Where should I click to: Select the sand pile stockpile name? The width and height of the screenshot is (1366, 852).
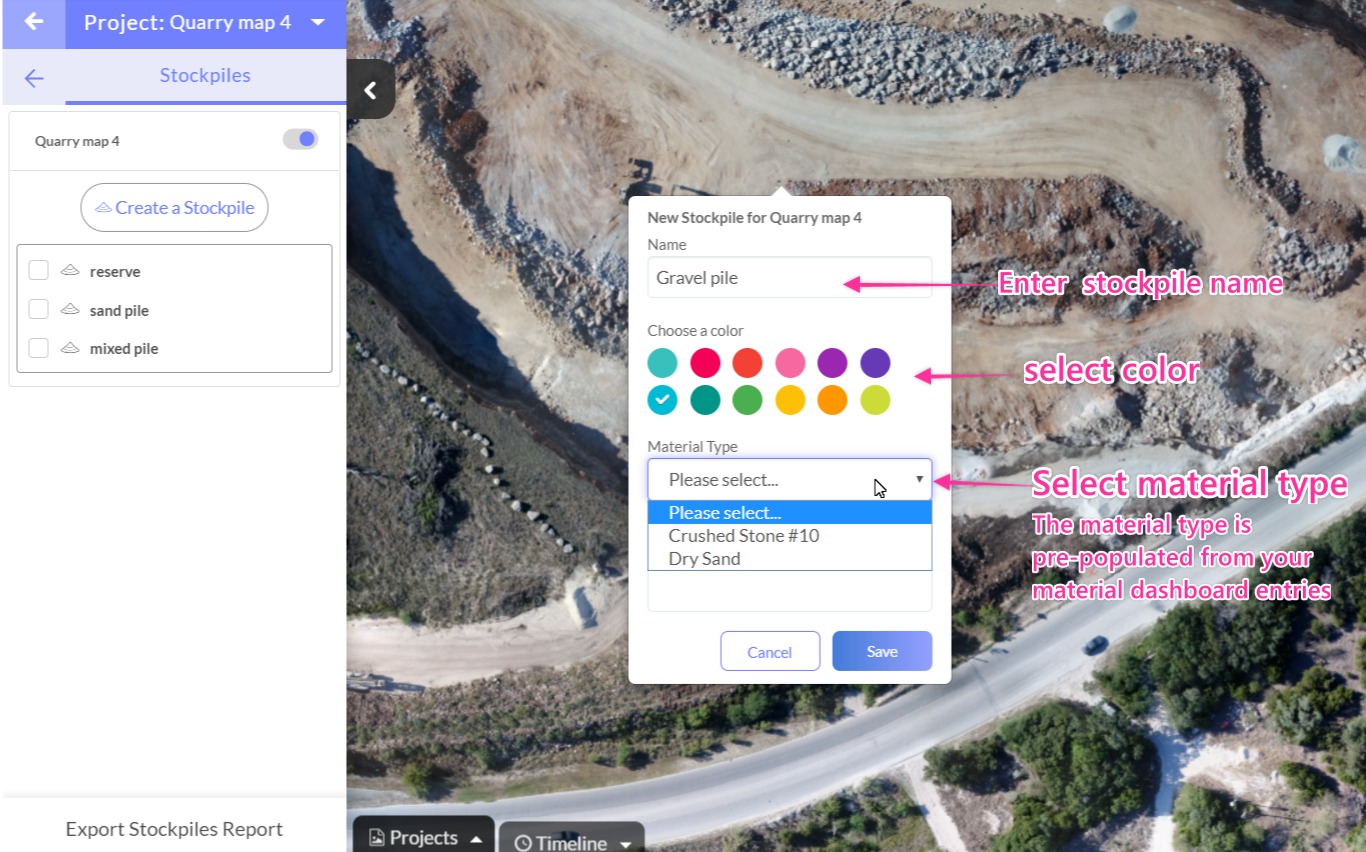click(119, 311)
